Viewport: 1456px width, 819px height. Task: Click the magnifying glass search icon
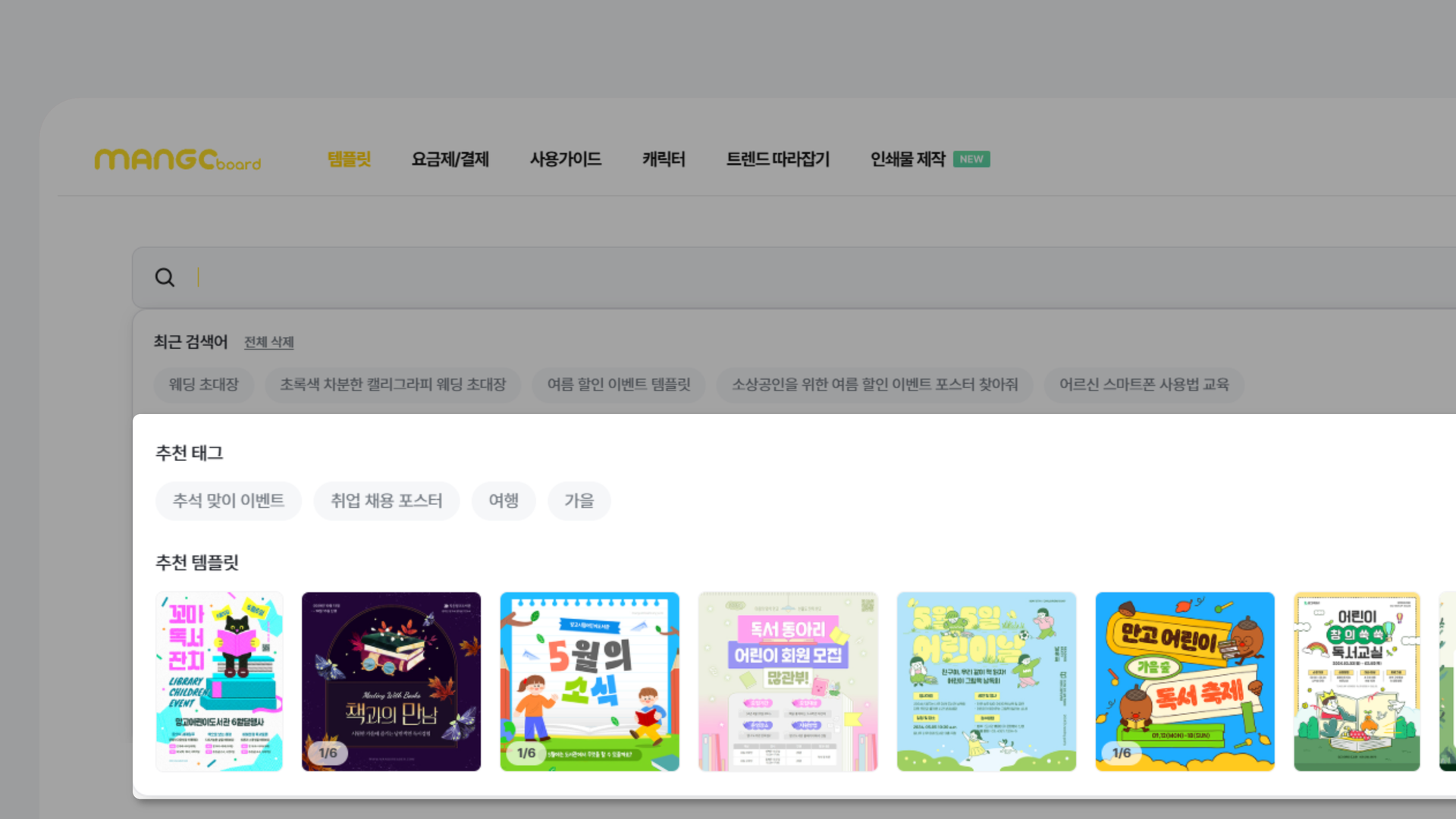pos(165,278)
